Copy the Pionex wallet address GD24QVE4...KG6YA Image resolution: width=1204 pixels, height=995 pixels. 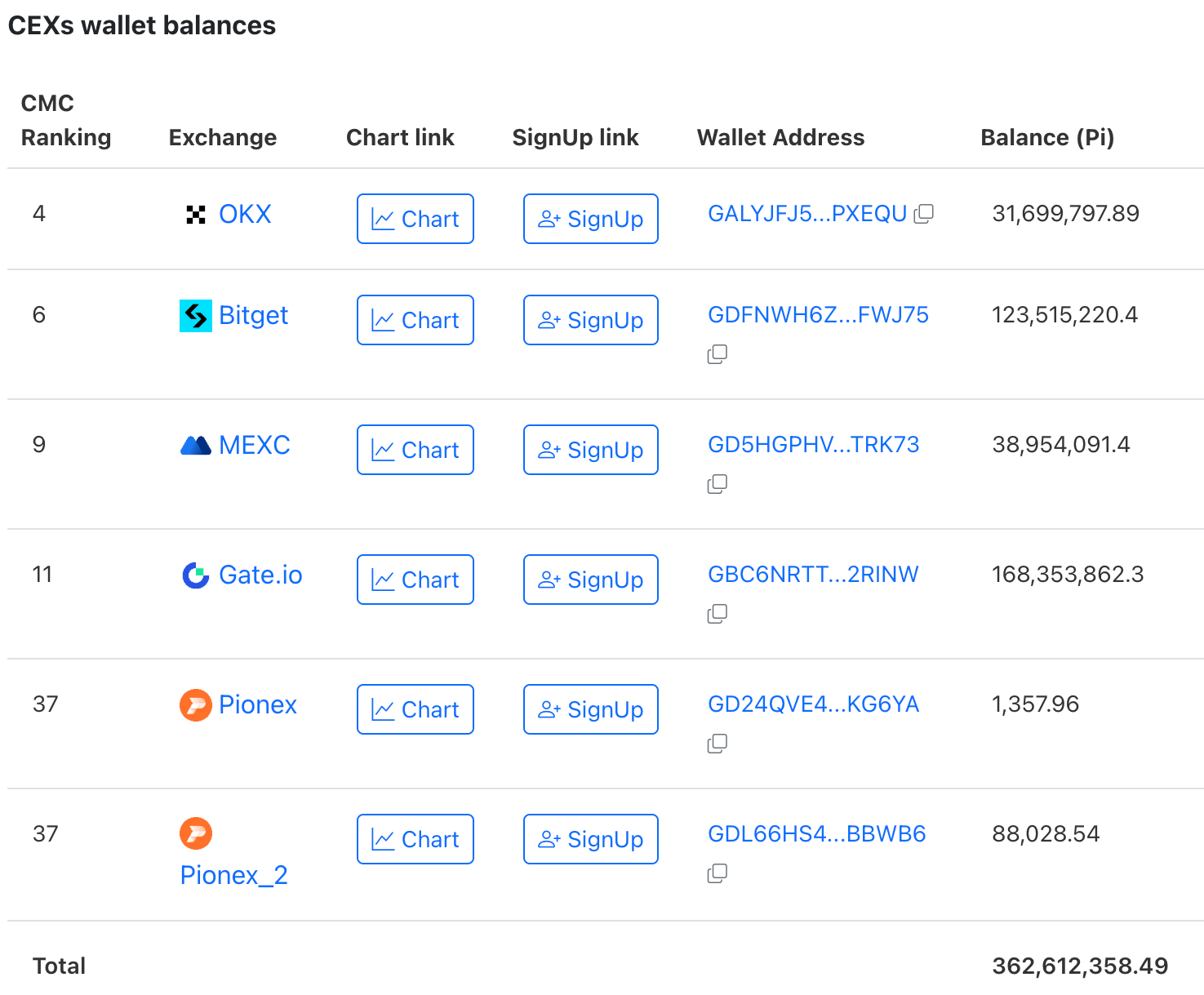pos(718,744)
